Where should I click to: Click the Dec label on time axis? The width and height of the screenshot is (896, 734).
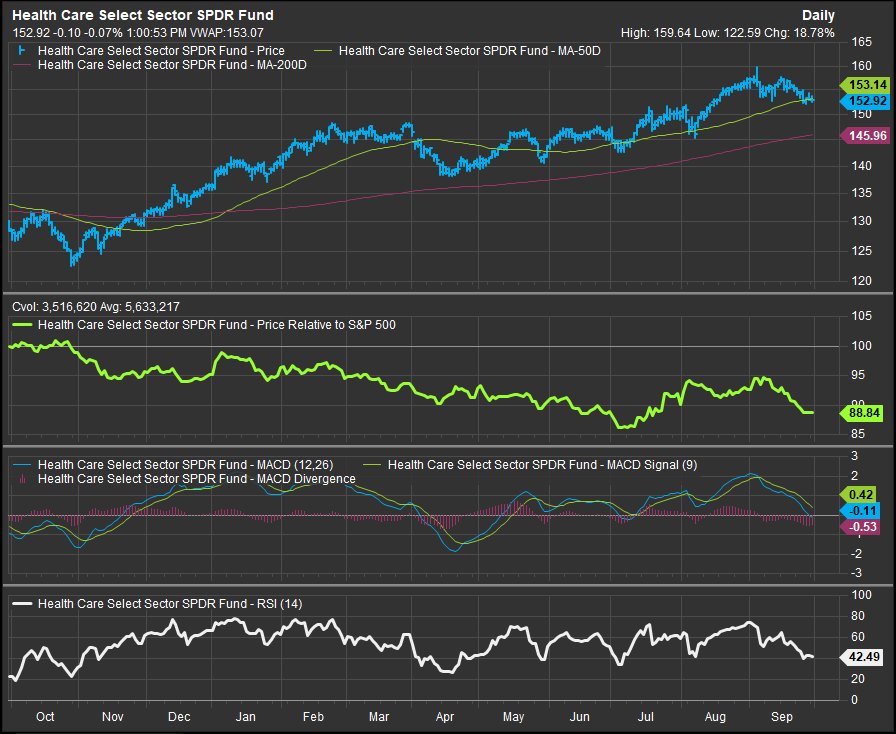coord(179,717)
